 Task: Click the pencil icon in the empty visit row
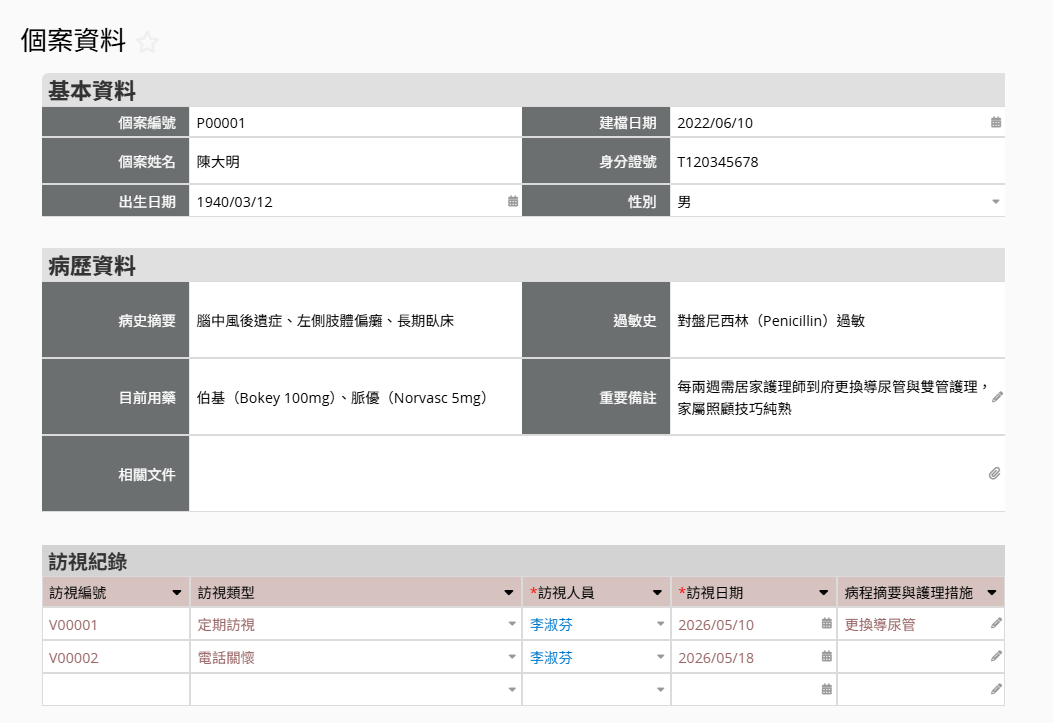[x=997, y=689]
